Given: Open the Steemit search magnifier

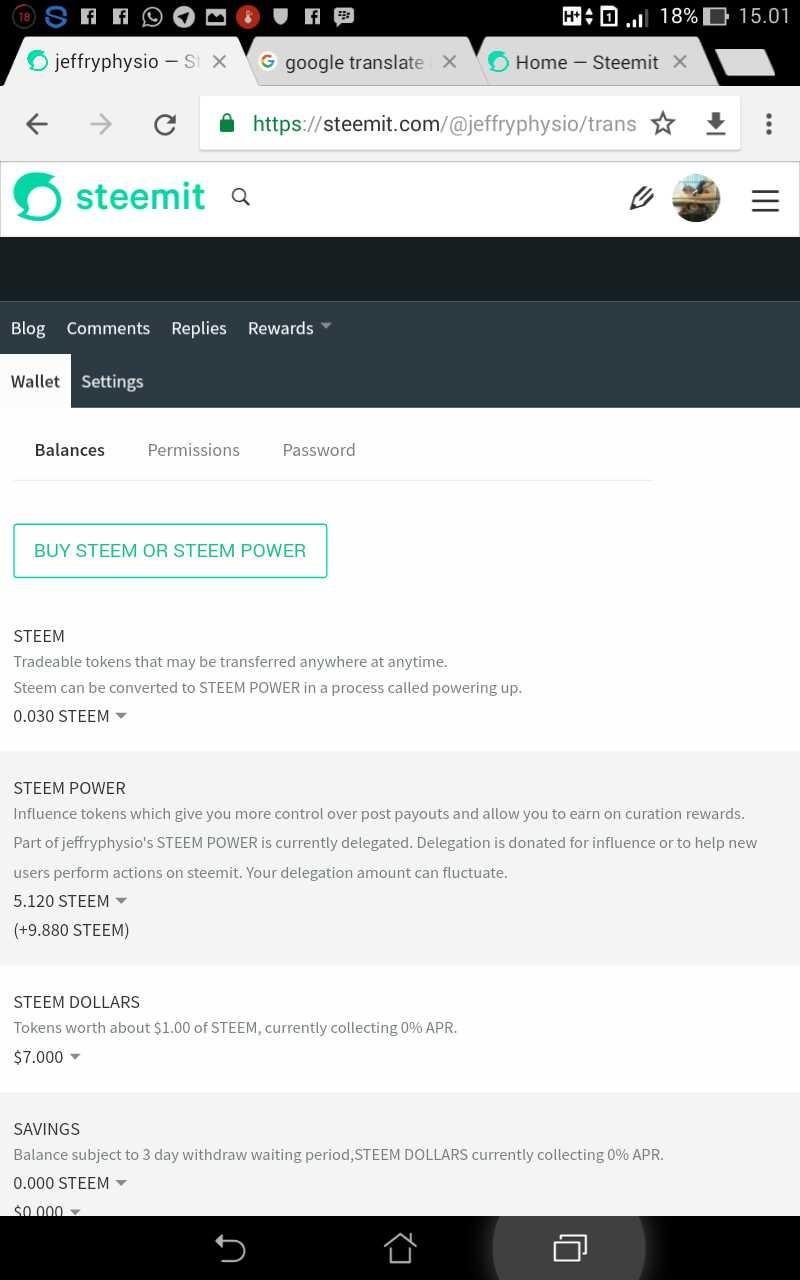Looking at the screenshot, I should [x=240, y=196].
